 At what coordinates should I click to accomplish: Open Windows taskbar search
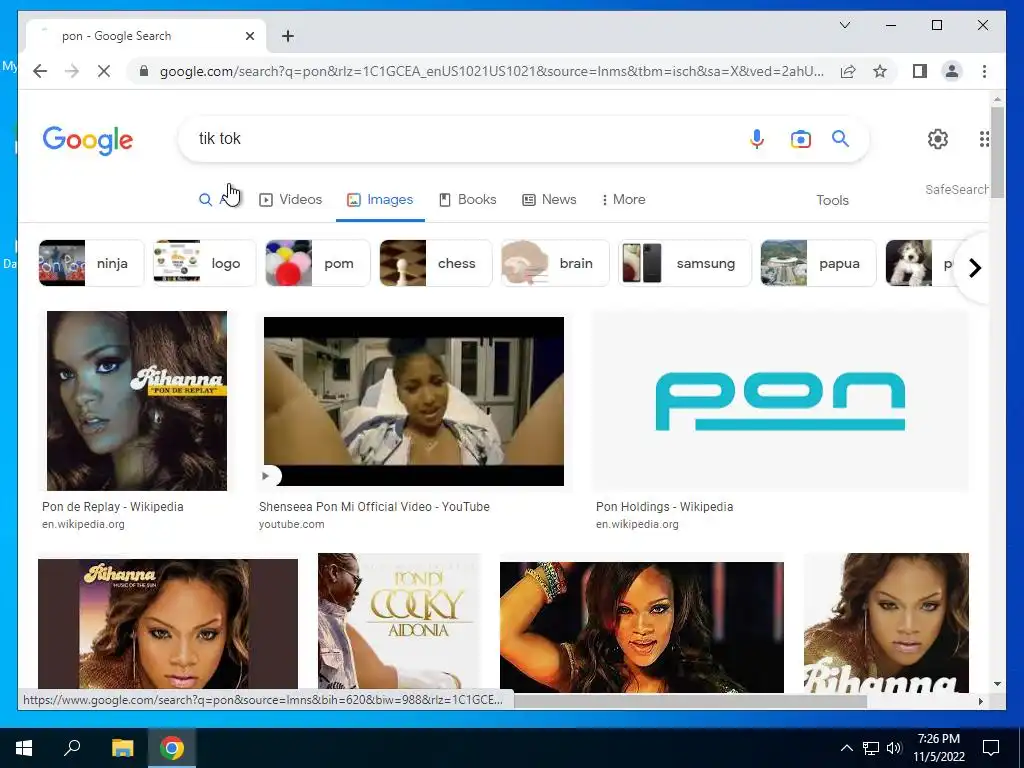point(72,748)
